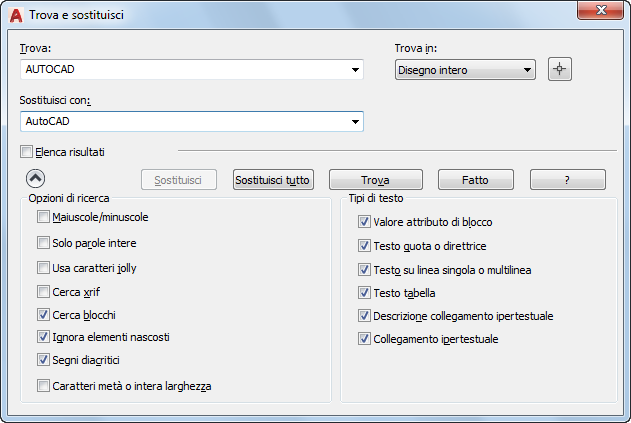The width and height of the screenshot is (631, 423).
Task: Click the Trova in: label
Action: 416,48
